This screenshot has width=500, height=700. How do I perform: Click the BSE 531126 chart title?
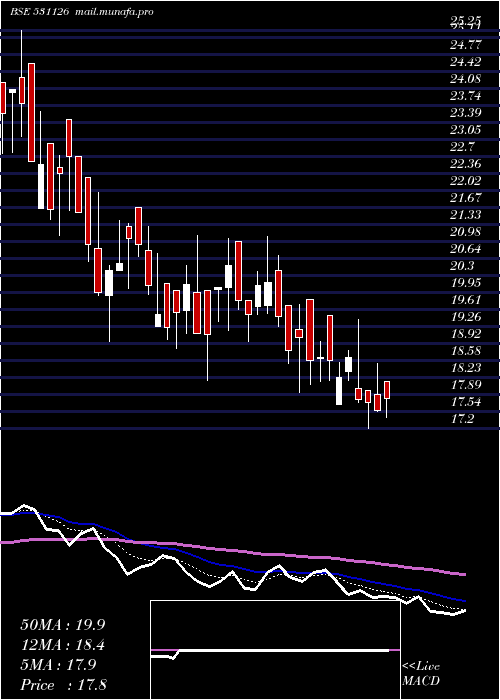40,12
